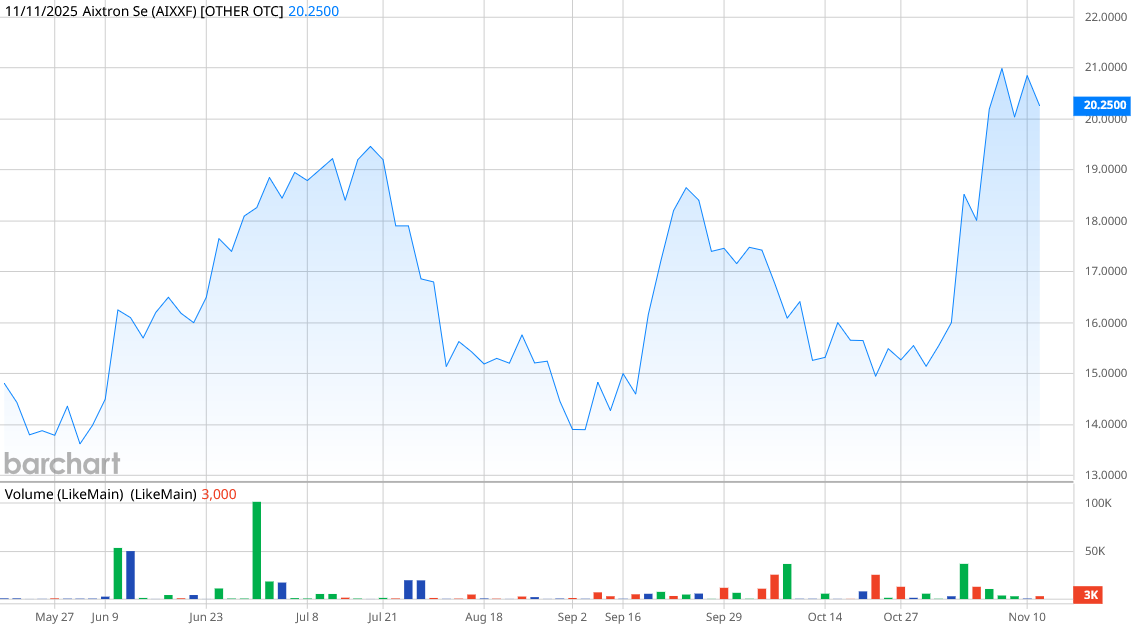The height and width of the screenshot is (629, 1132).
Task: Click the 16.0000 price axis label
Action: [x=1105, y=323]
